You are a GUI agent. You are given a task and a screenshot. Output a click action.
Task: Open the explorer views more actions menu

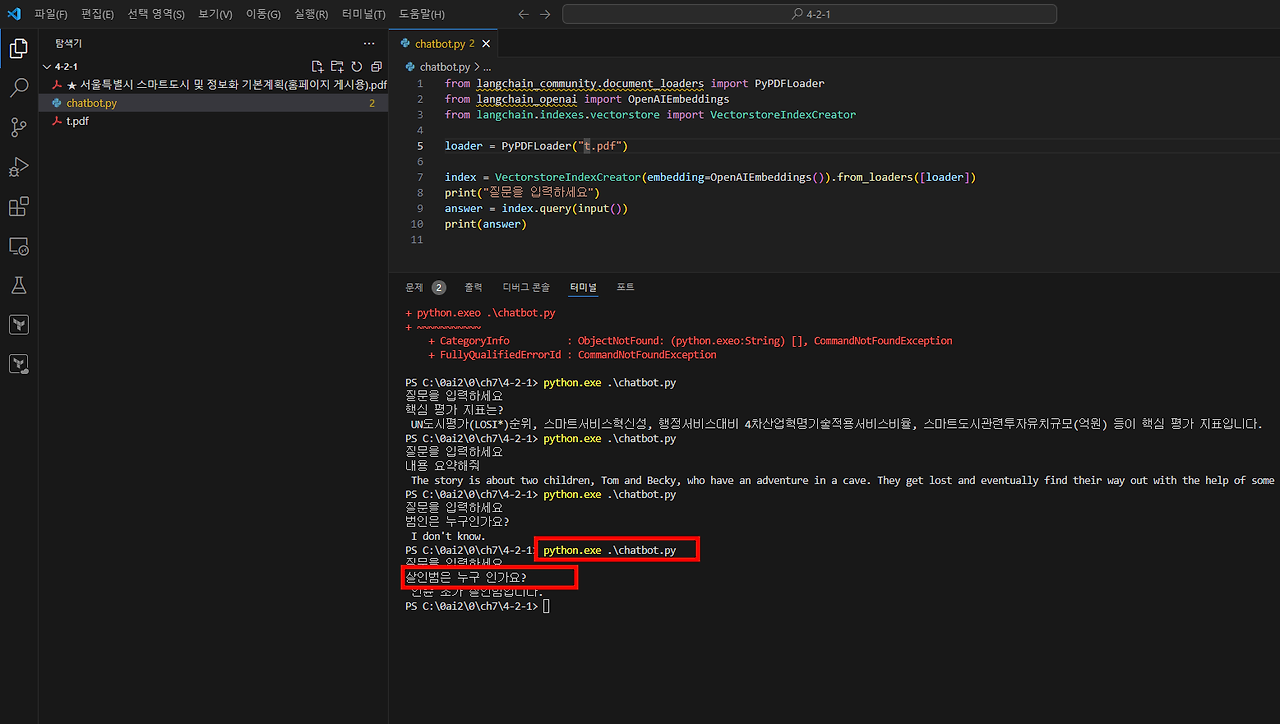(368, 42)
